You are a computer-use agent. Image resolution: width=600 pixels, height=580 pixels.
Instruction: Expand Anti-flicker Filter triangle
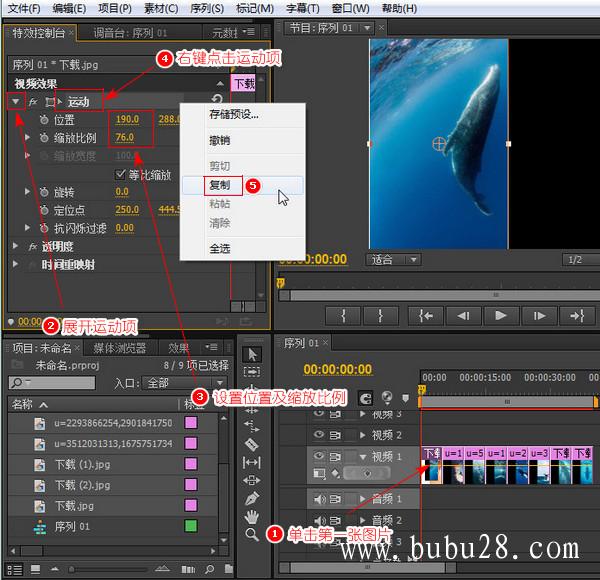(27, 227)
